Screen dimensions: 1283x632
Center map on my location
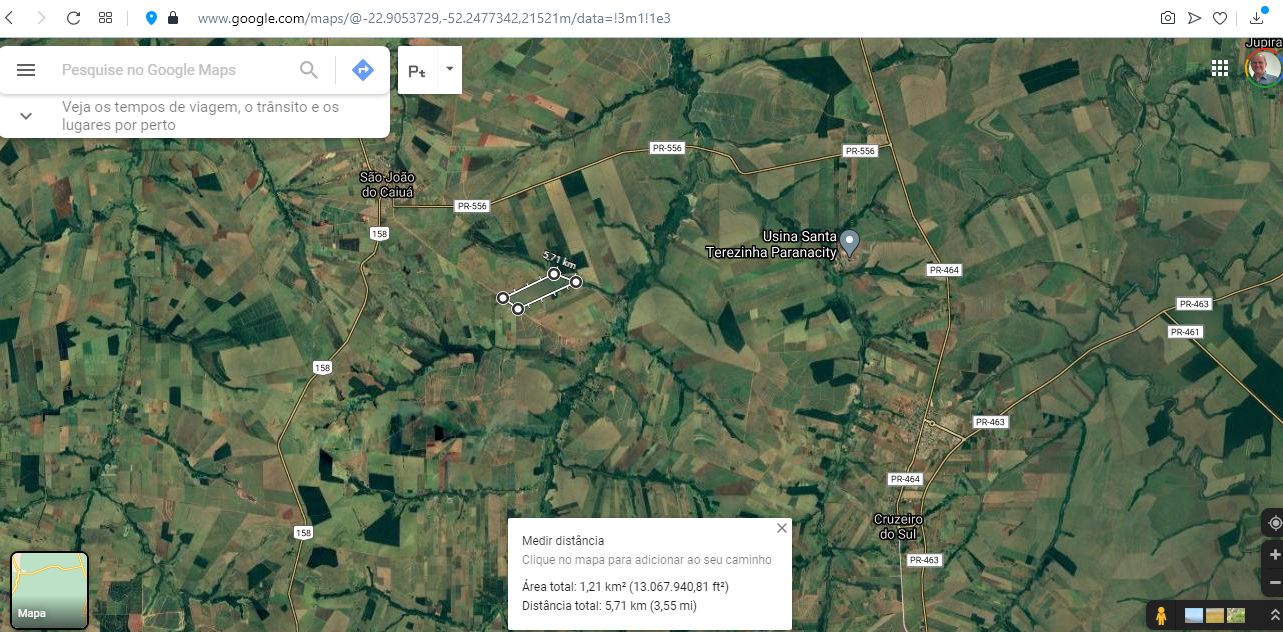click(1275, 523)
